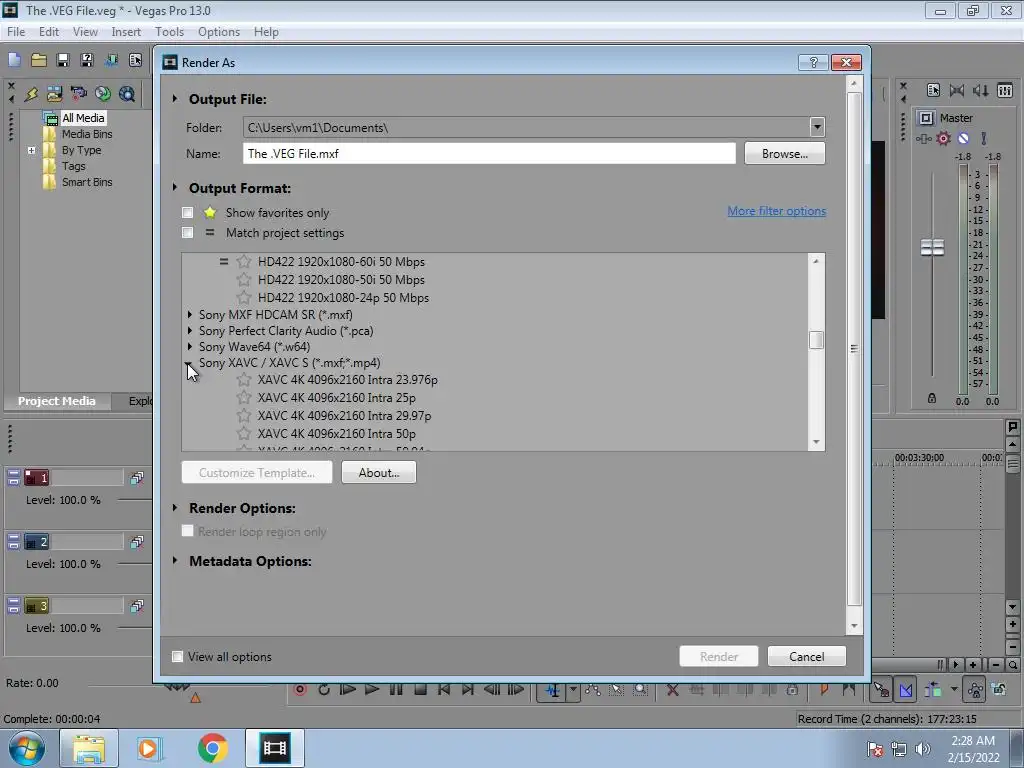Screen dimensions: 1024x768
Task: Click the Browse... button
Action: click(784, 153)
